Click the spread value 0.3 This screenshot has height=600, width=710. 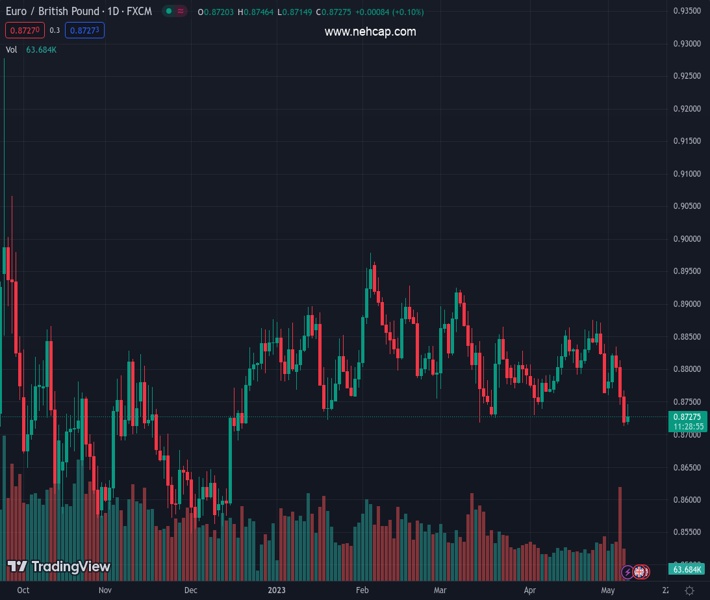pyautogui.click(x=55, y=30)
